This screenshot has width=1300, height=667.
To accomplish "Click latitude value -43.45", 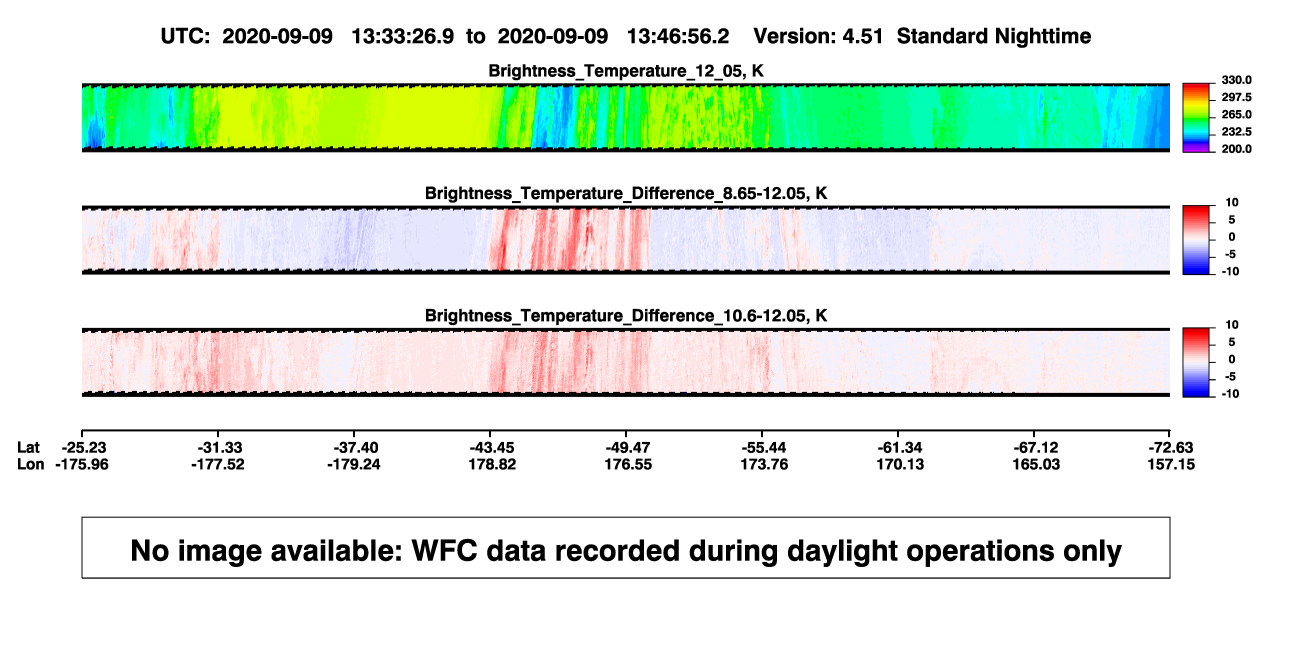I will pos(490,447).
